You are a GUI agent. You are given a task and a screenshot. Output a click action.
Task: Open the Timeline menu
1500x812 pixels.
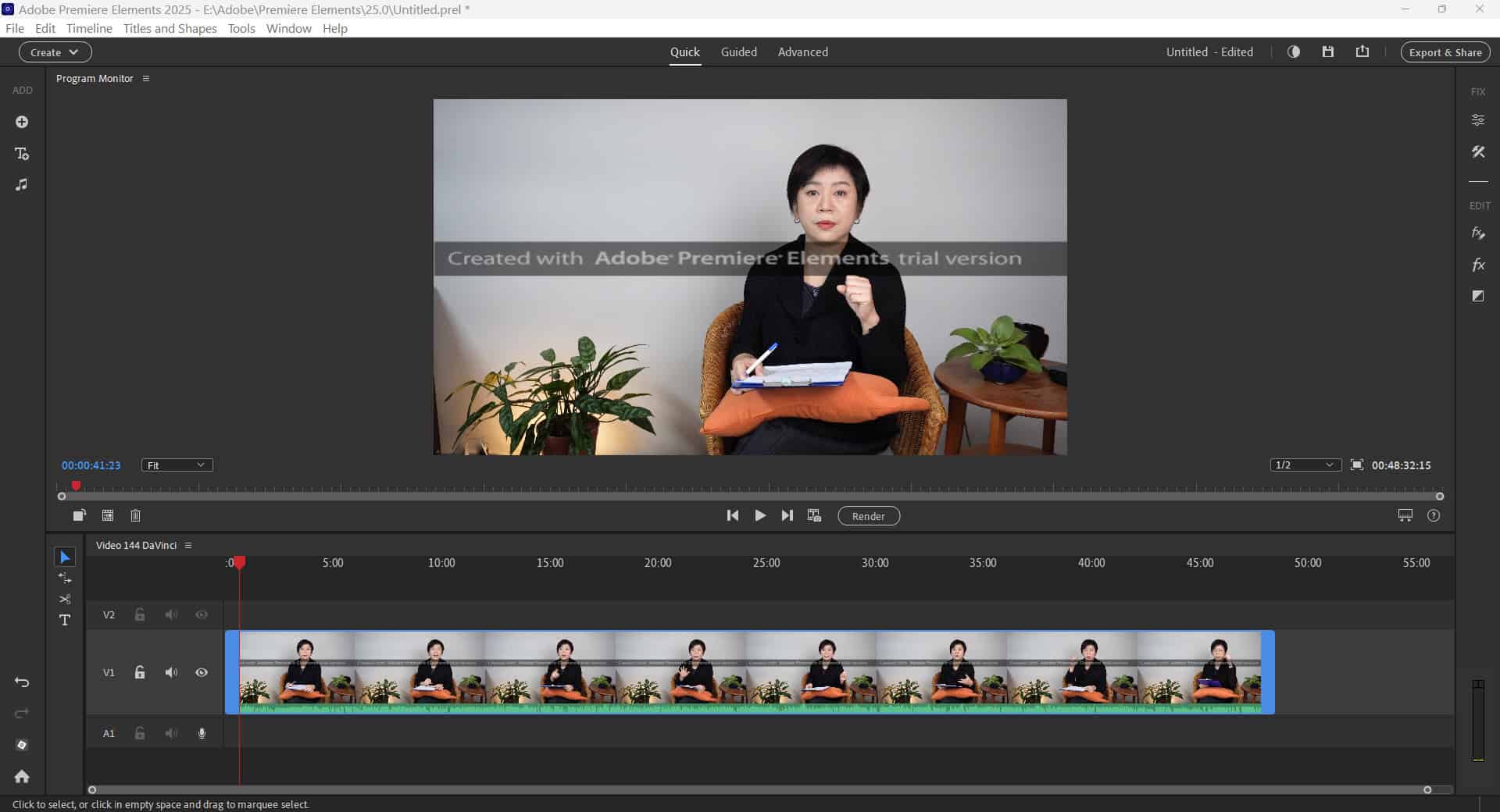tap(88, 28)
